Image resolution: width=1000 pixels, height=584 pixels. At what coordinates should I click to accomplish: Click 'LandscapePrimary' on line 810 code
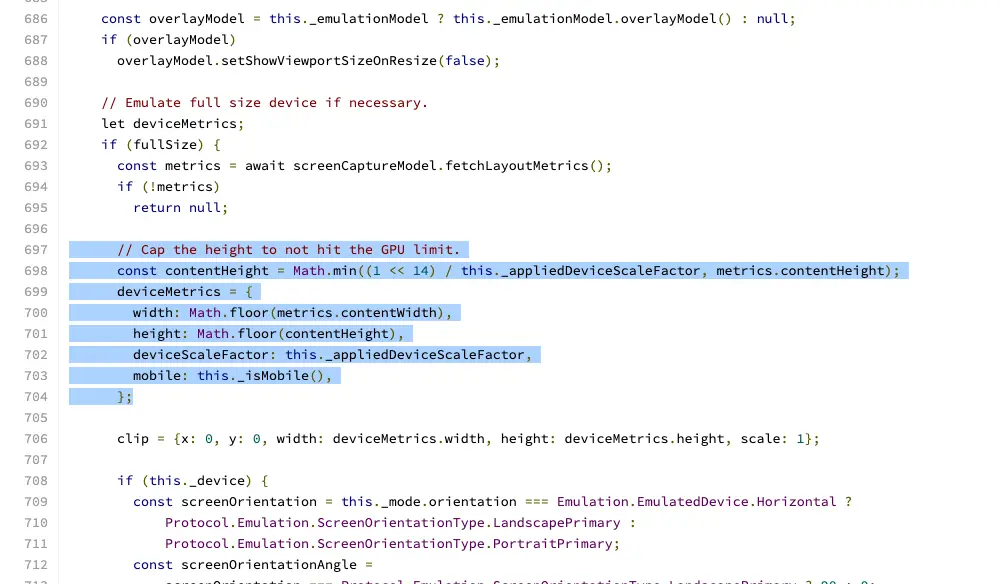556,523
